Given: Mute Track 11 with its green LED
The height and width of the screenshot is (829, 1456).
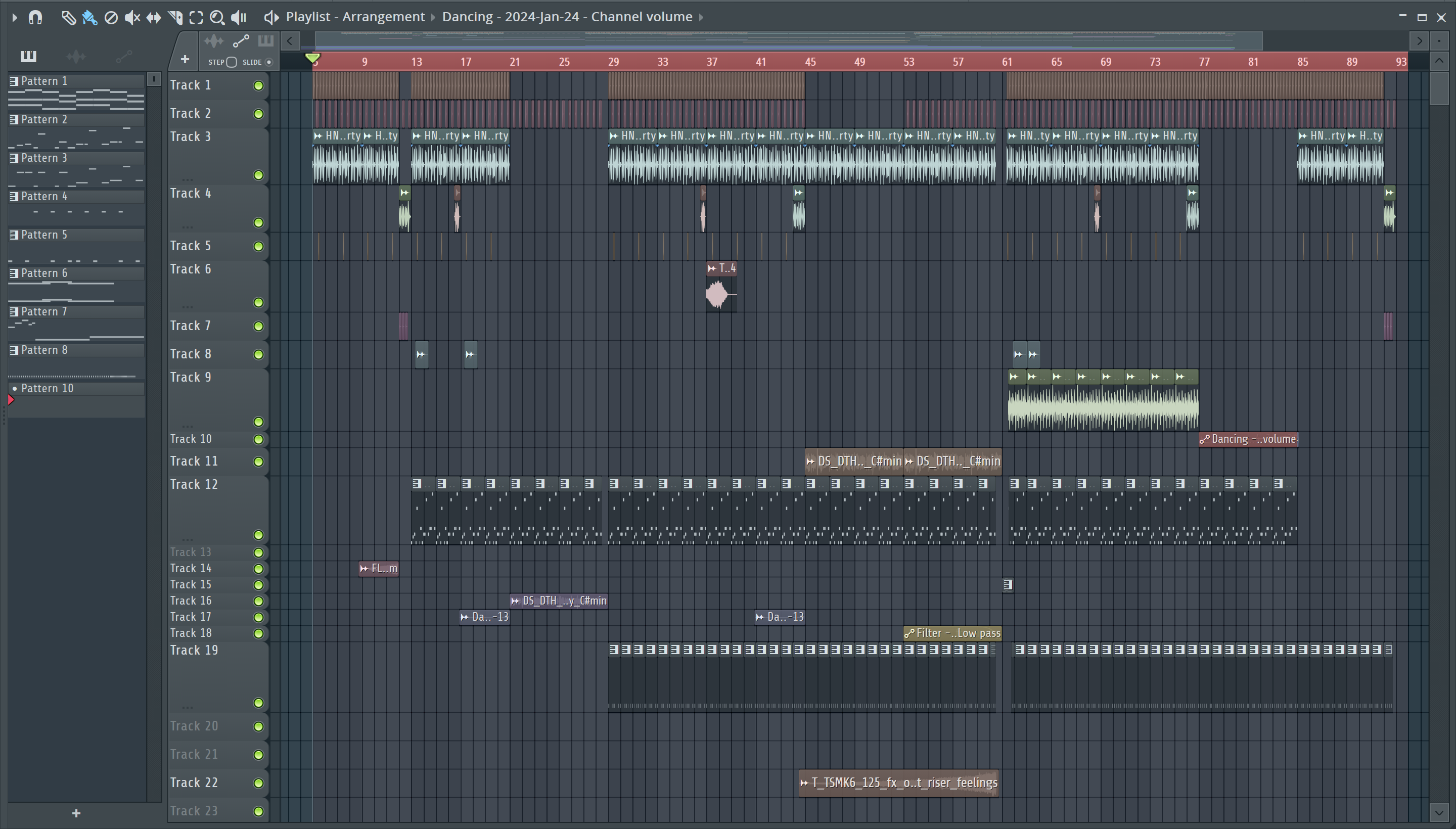Looking at the screenshot, I should (x=258, y=462).
